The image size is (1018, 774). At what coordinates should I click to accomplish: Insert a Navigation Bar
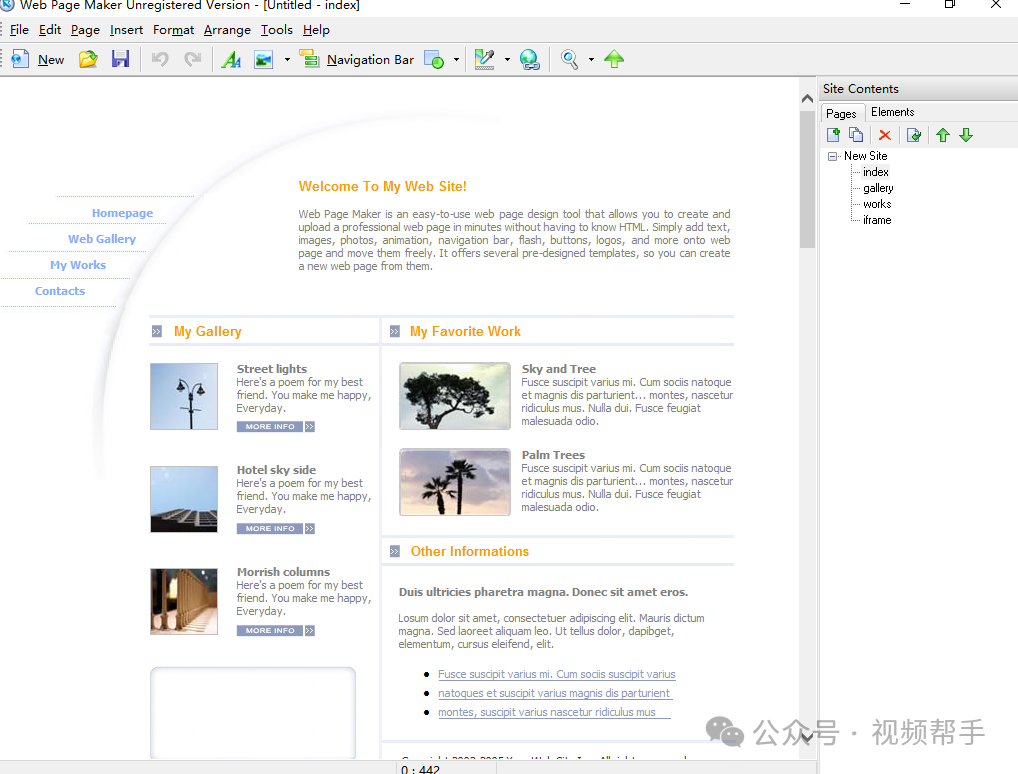click(356, 59)
